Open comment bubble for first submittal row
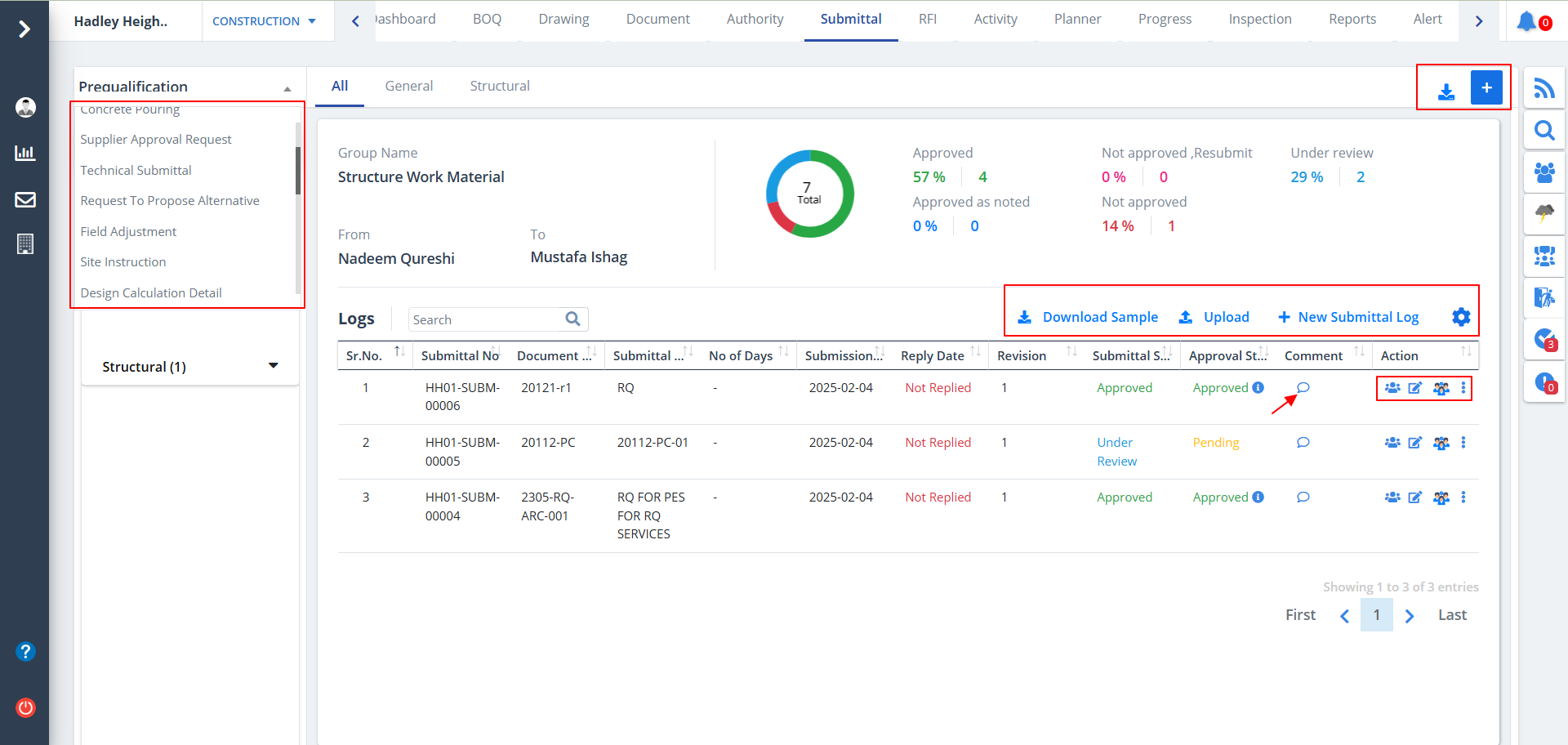This screenshot has height=745, width=1568. 1303,388
